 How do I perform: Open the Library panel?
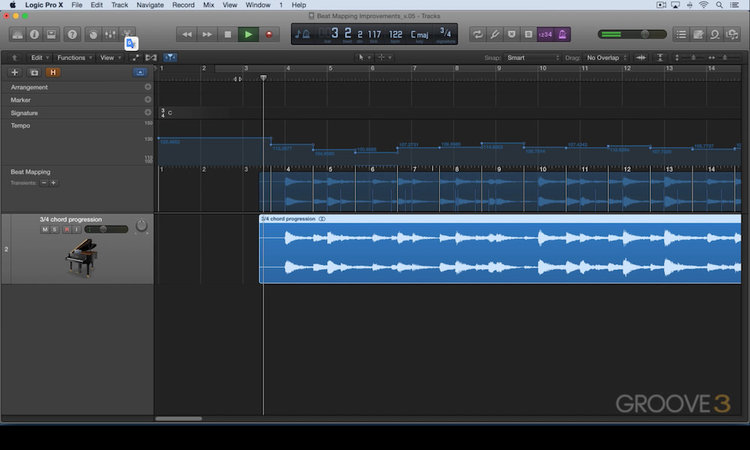[x=17, y=34]
